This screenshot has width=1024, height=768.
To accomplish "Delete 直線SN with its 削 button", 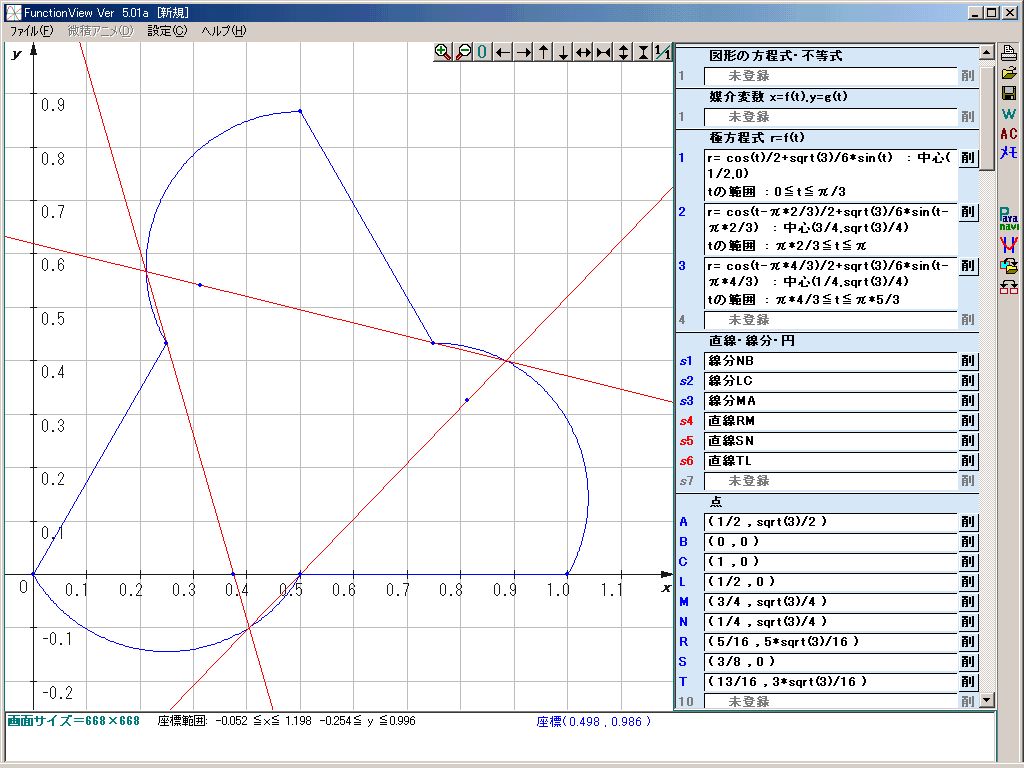I will [x=968, y=441].
